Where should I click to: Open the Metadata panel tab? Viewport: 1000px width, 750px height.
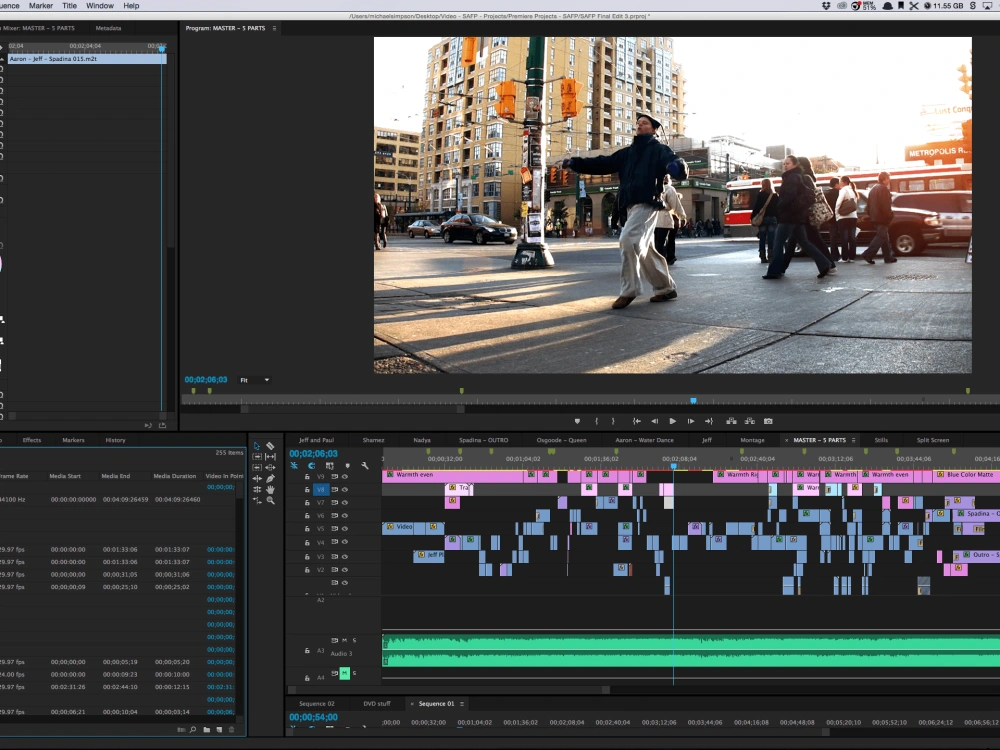click(x=108, y=28)
